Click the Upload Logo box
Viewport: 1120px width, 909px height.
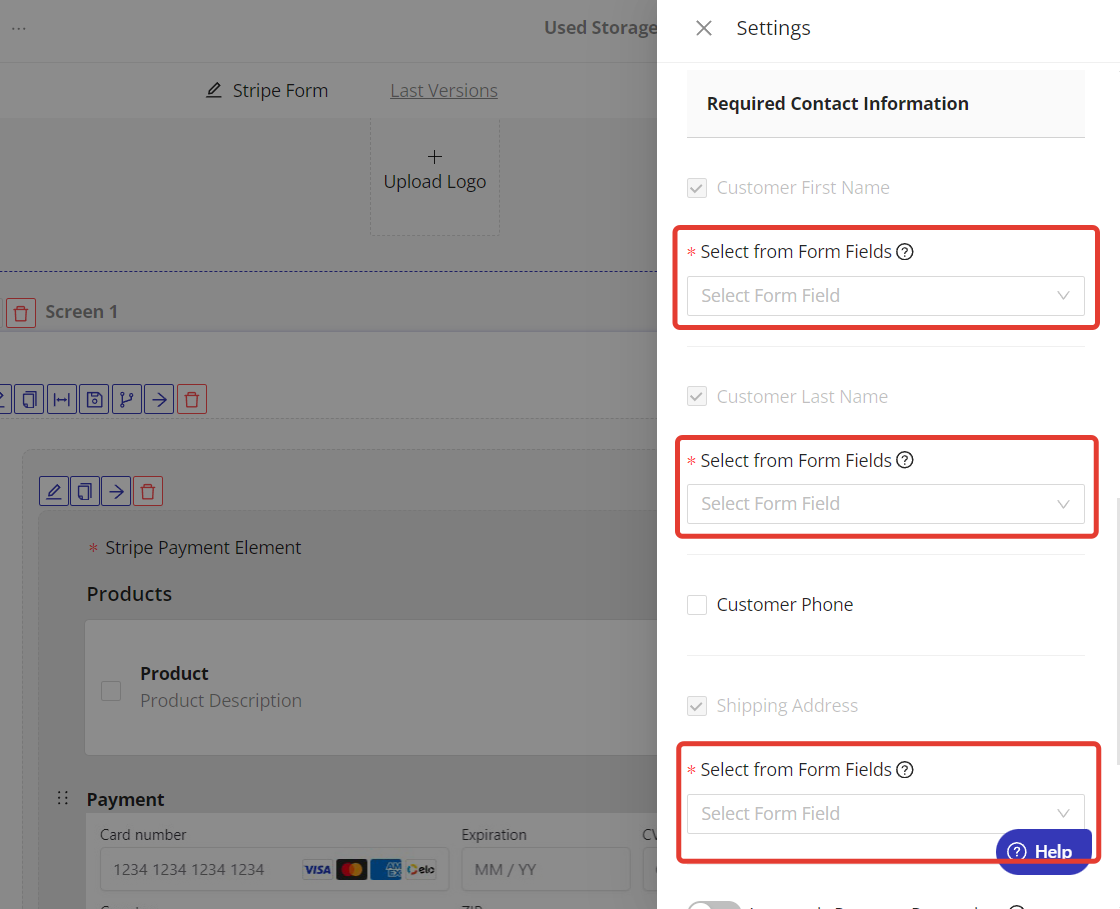[x=435, y=171]
